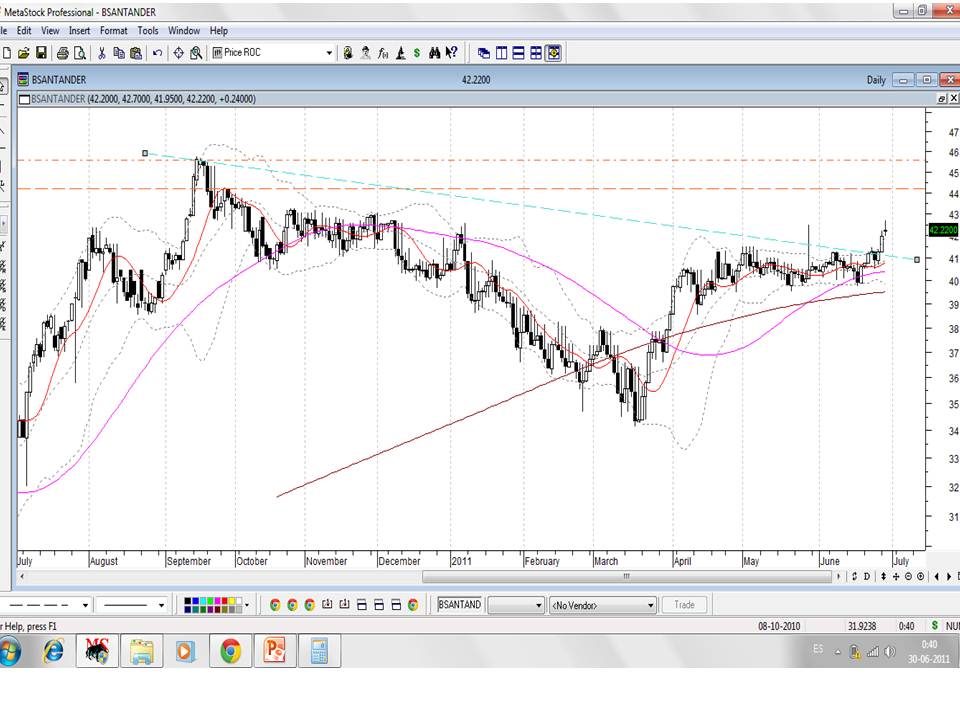The image size is (960, 720).
Task: Click the 'D' daily periodicity icon
Action: [867, 576]
